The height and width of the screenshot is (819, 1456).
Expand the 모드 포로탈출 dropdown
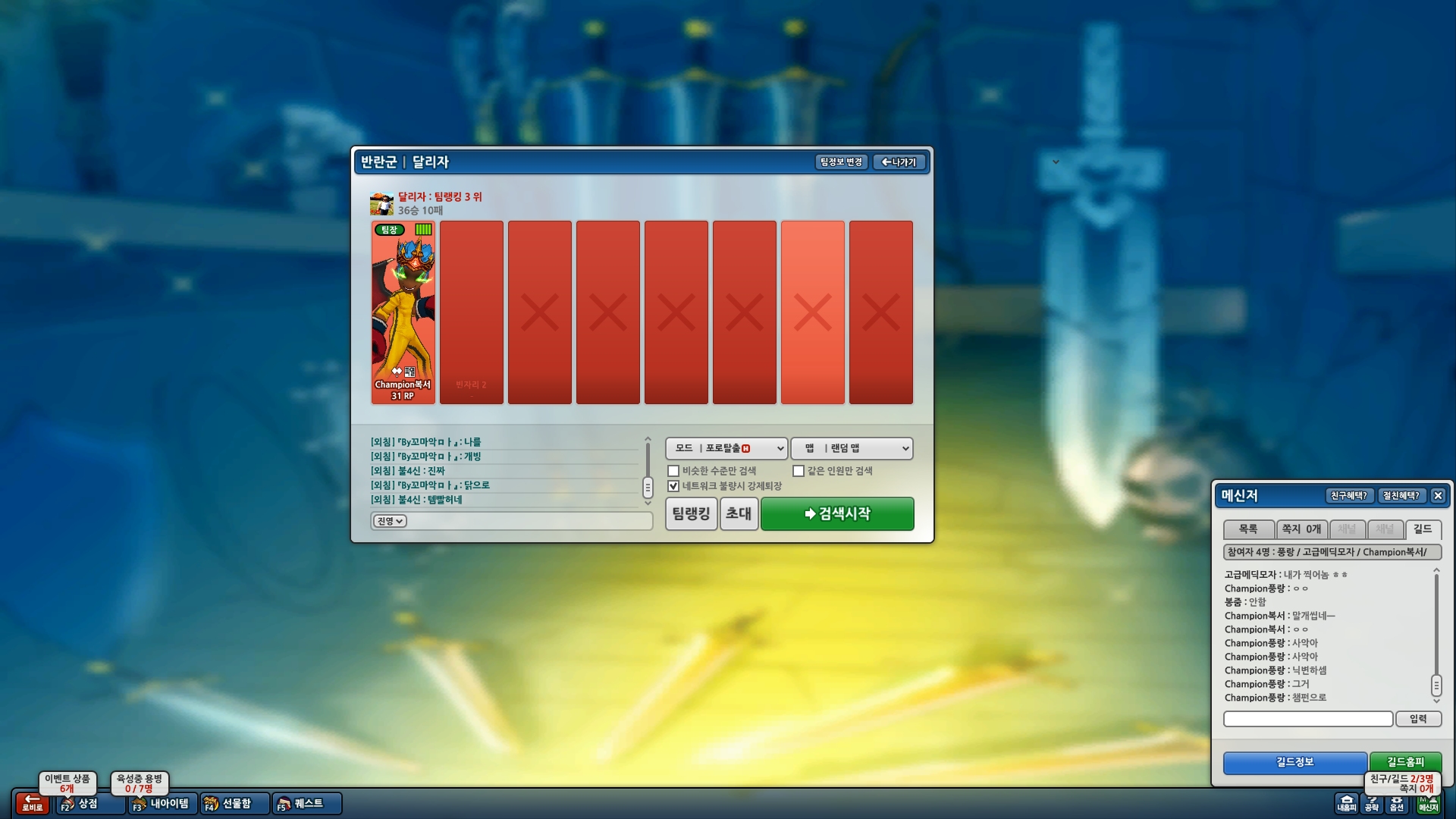726,448
